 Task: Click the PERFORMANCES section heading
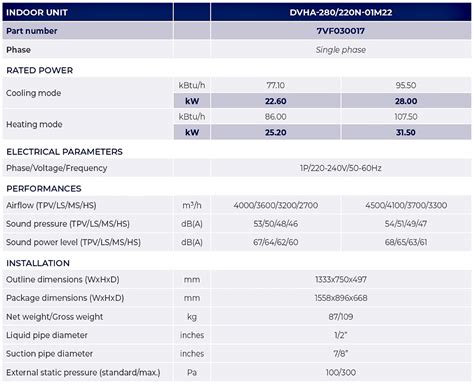44,189
